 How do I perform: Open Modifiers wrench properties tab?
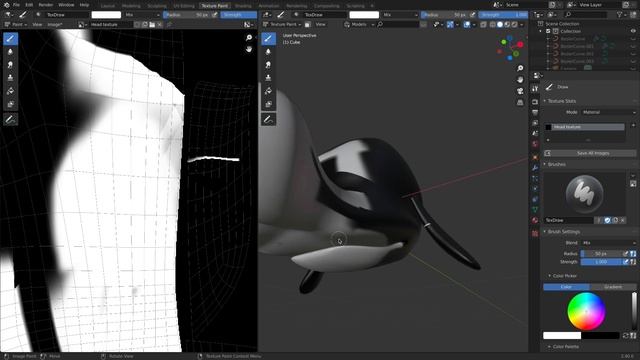[535, 168]
